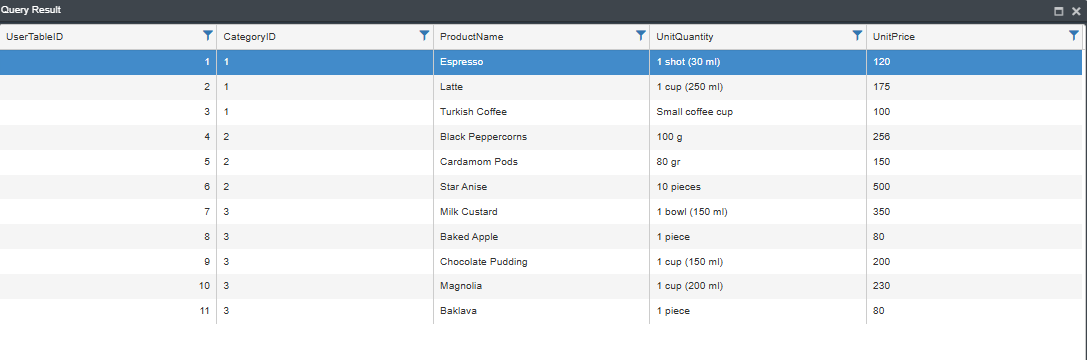Image resolution: width=1087 pixels, height=360 pixels.
Task: Click CategoryID cell in Magnolia row
Action: pyautogui.click(x=325, y=286)
